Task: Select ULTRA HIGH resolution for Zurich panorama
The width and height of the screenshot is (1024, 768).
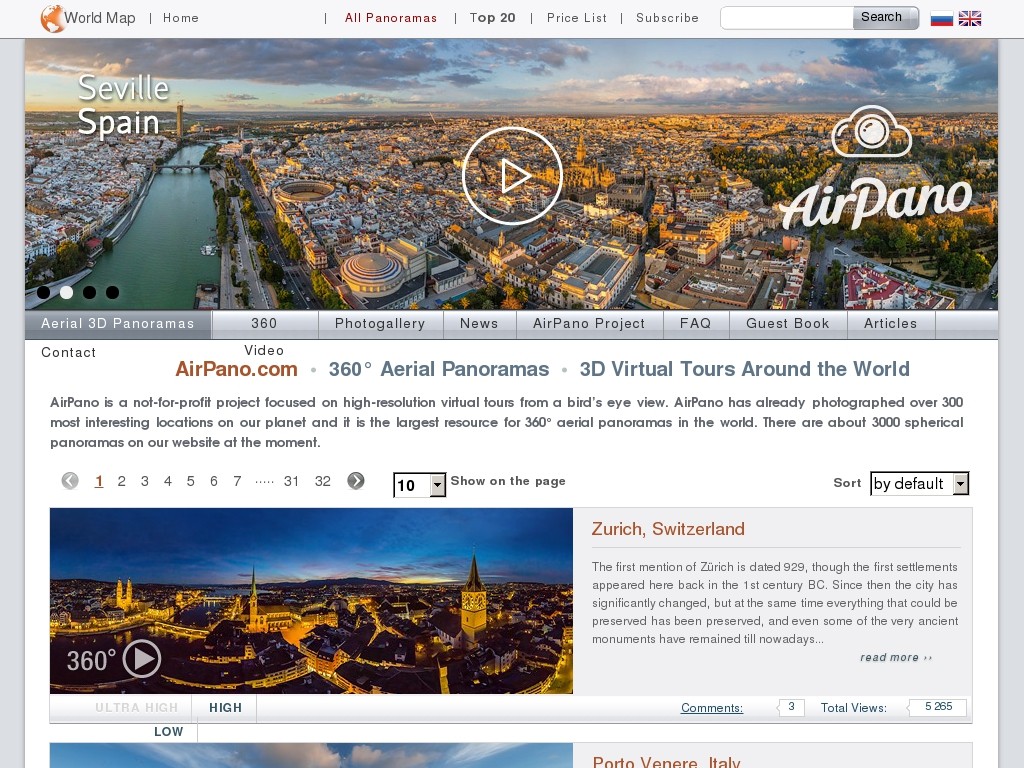Action: point(136,708)
